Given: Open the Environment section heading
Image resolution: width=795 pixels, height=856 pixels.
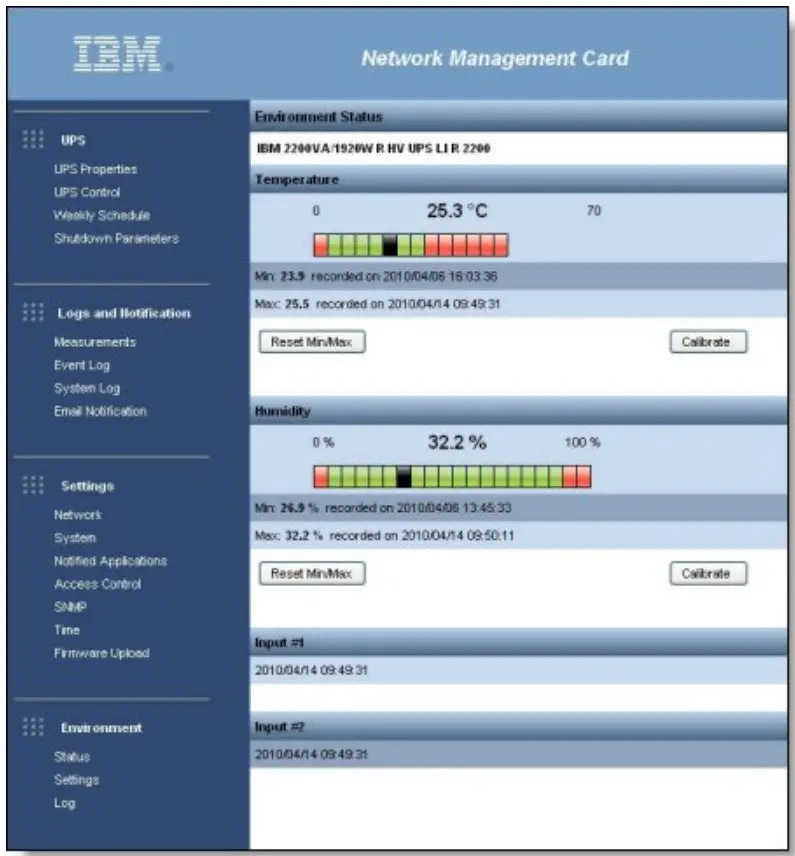Looking at the screenshot, I should tap(101, 728).
